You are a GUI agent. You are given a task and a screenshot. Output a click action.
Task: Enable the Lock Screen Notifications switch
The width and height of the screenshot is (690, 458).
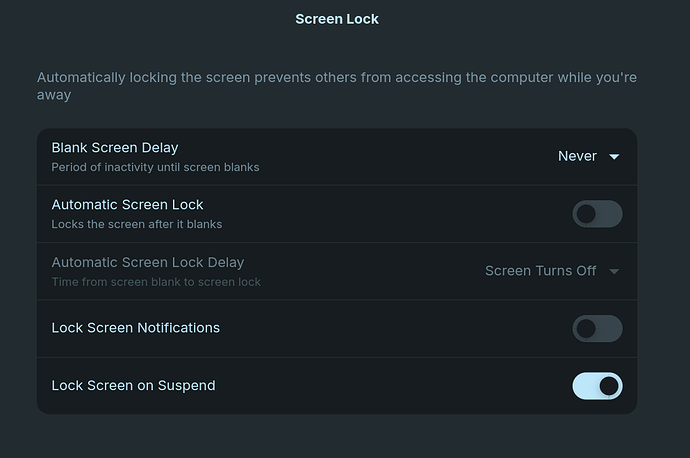click(597, 329)
